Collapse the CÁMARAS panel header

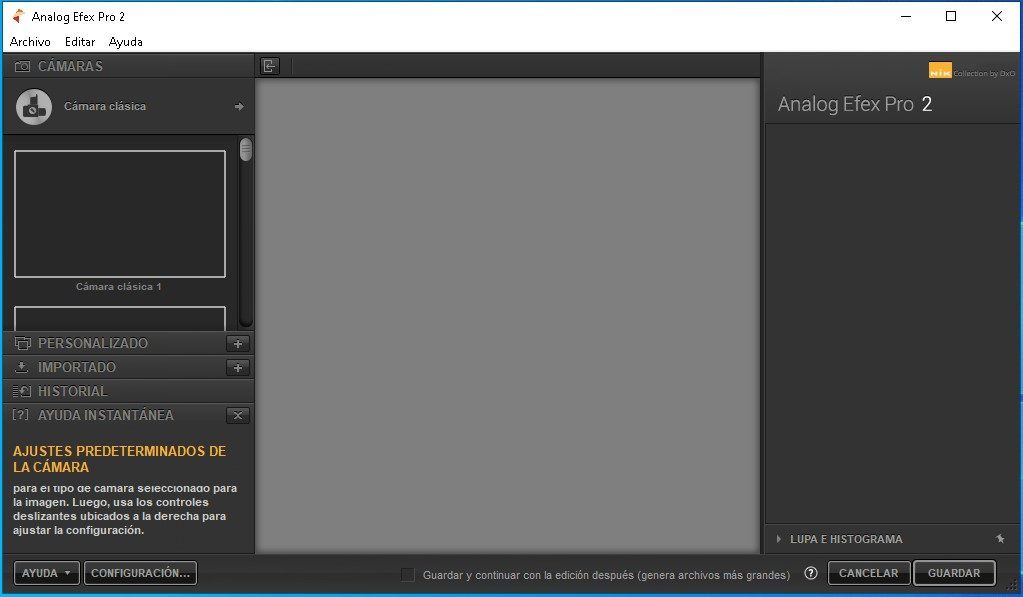pos(129,66)
